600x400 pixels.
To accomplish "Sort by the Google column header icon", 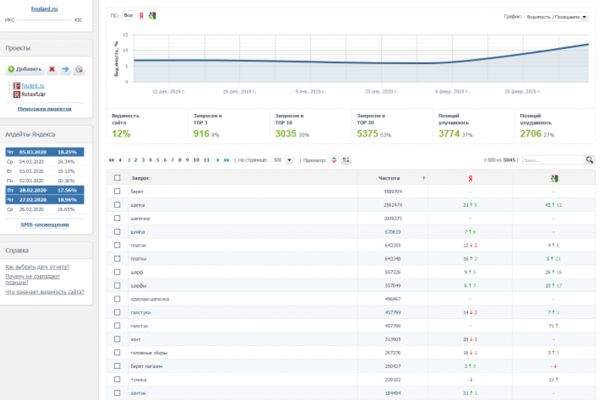I will click(x=554, y=178).
